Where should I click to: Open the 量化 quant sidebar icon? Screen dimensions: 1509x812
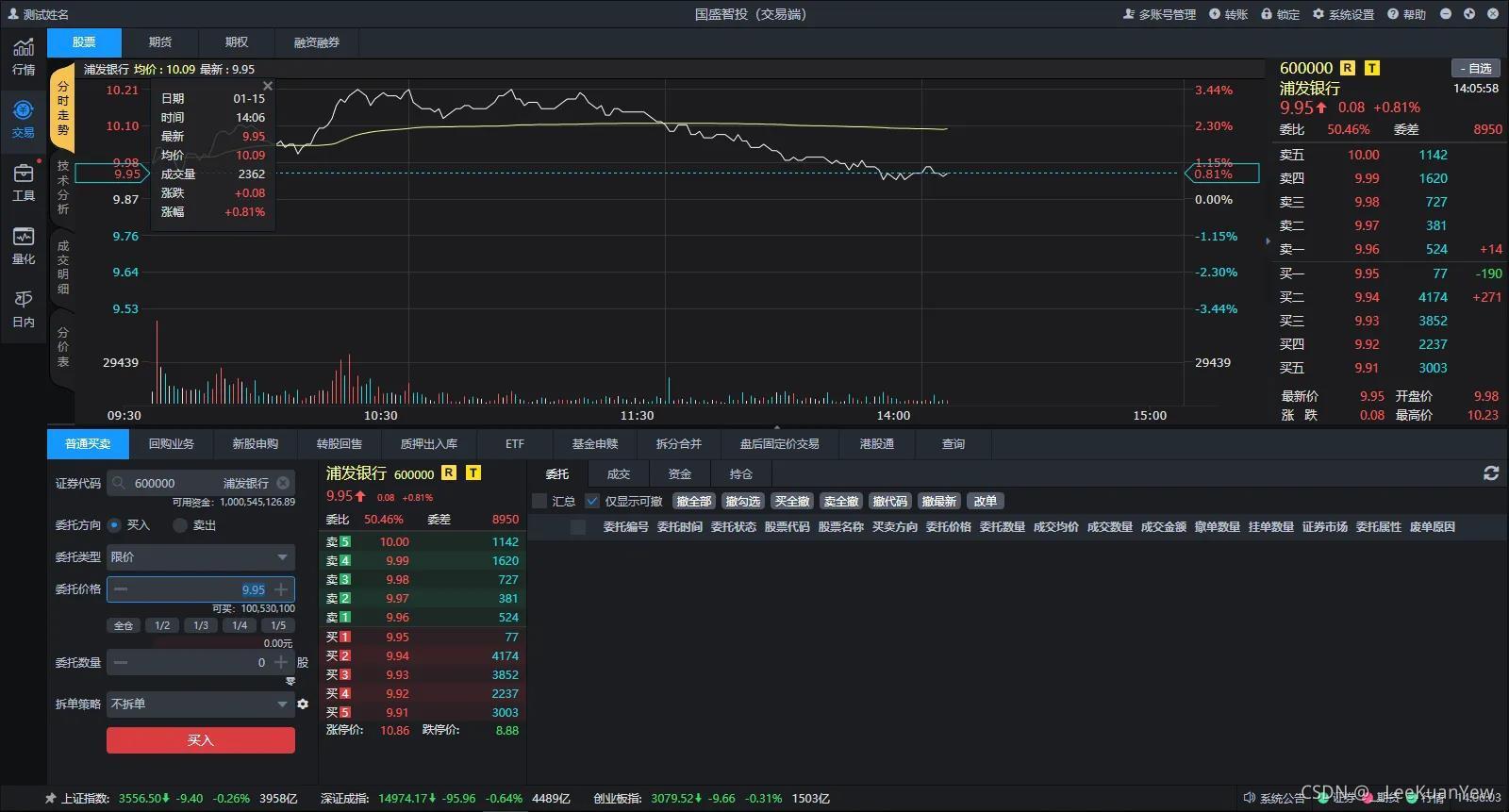click(x=24, y=245)
